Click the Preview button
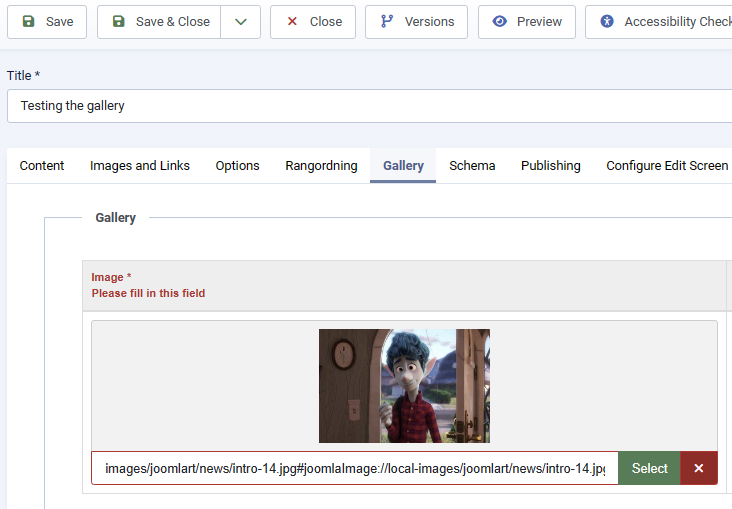732x509 pixels. (x=527, y=22)
